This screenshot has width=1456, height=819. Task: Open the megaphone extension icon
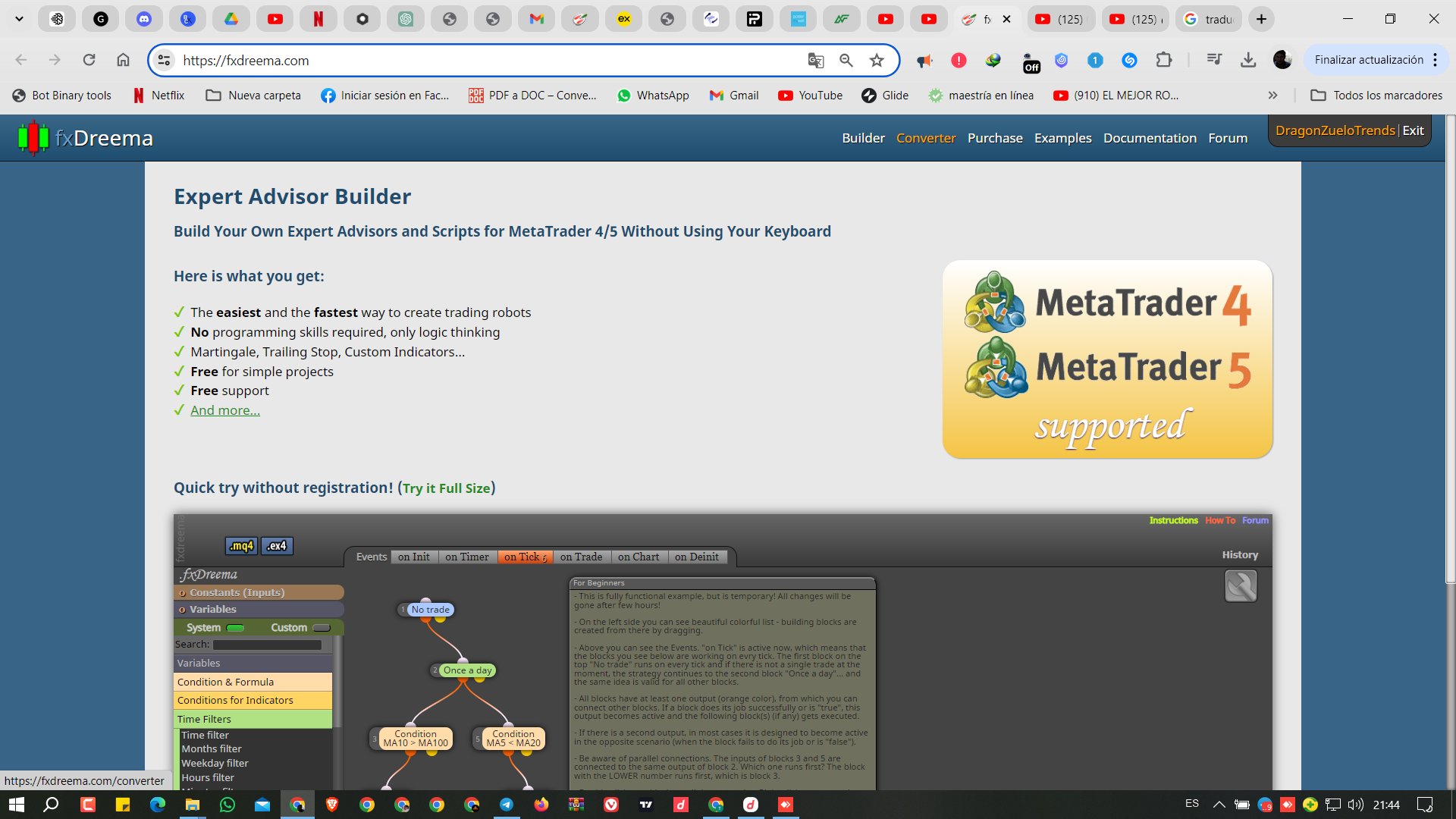(x=924, y=61)
